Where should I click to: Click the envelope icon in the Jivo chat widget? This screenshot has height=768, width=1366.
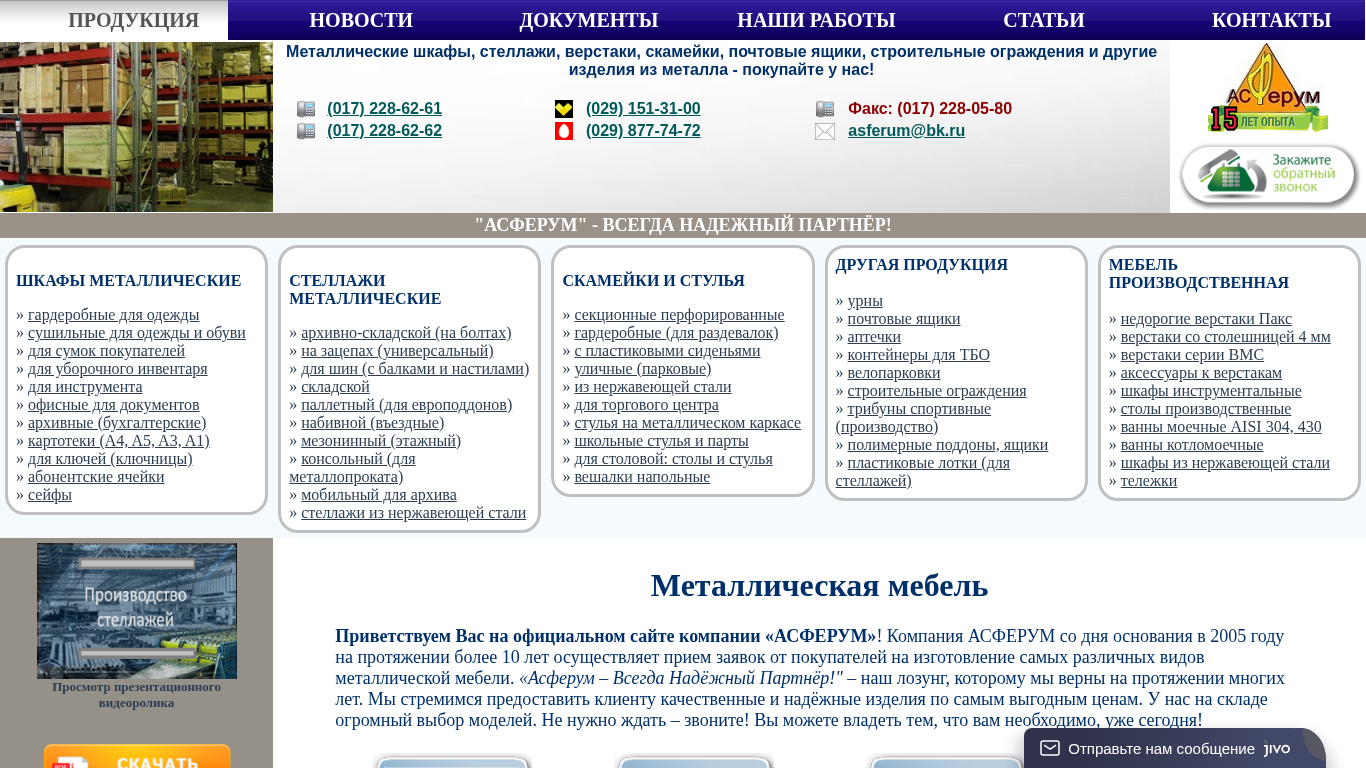tap(1049, 749)
